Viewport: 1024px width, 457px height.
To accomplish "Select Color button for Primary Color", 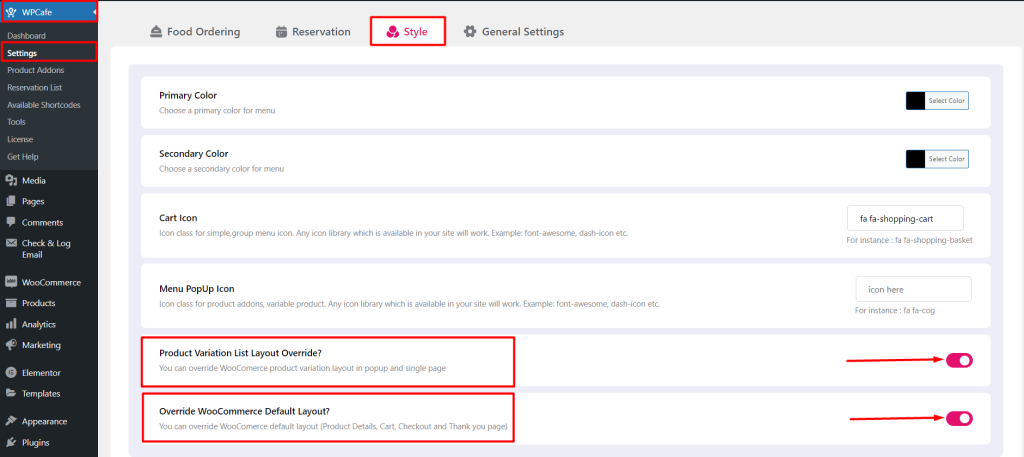I will point(947,101).
